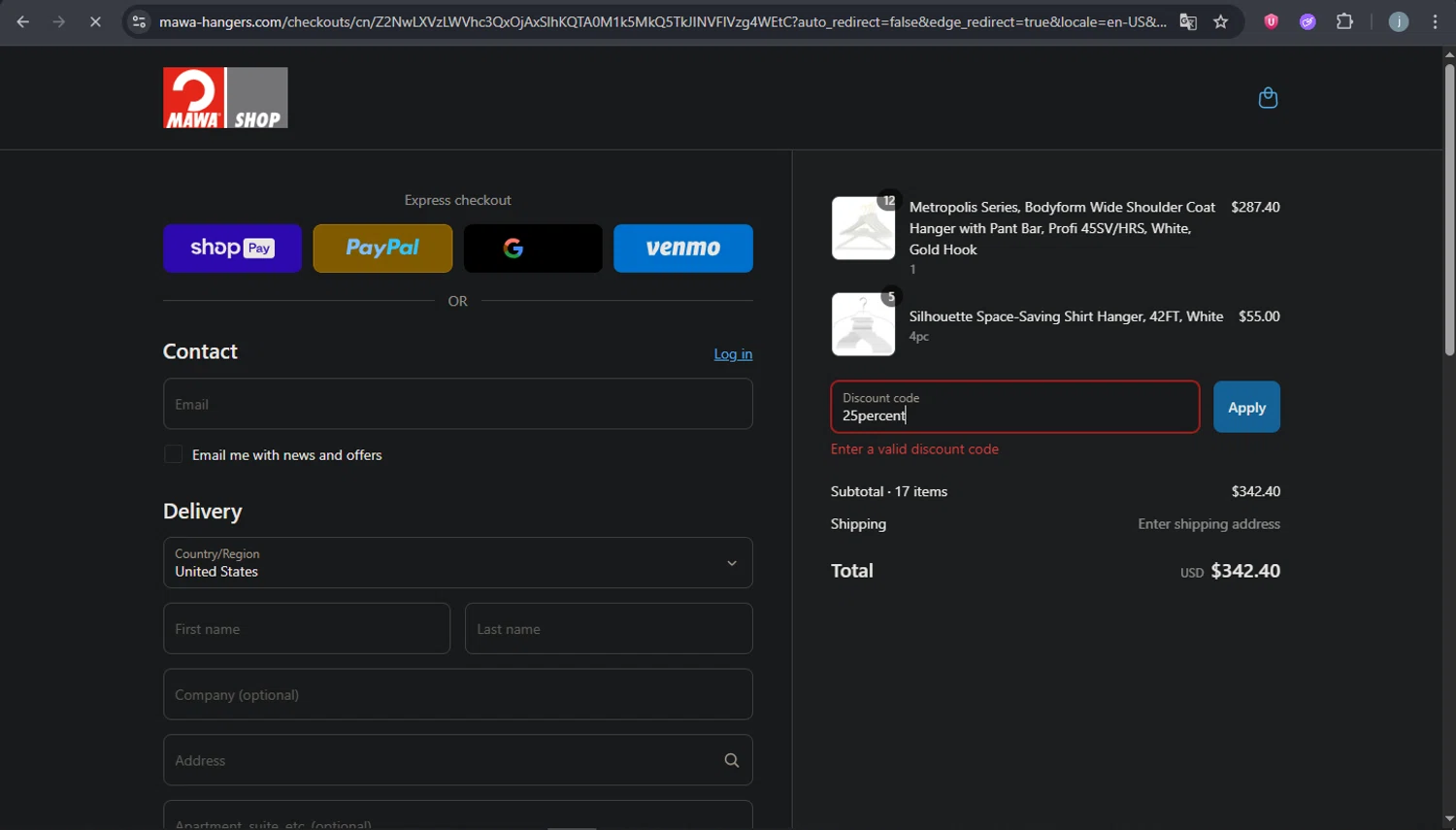Image resolution: width=1456 pixels, height=830 pixels.
Task: Focus the First name field
Action: 307,629
